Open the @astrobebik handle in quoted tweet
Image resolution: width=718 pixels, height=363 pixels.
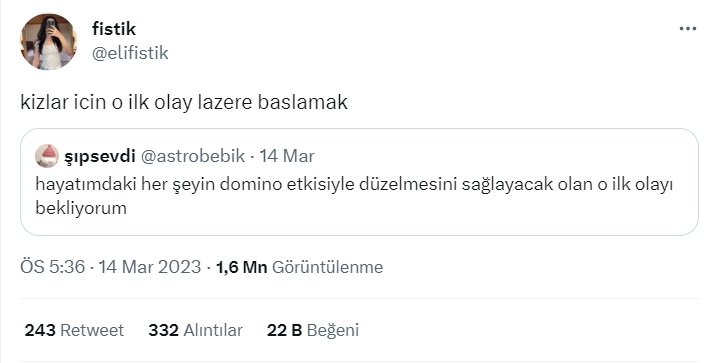click(x=193, y=157)
